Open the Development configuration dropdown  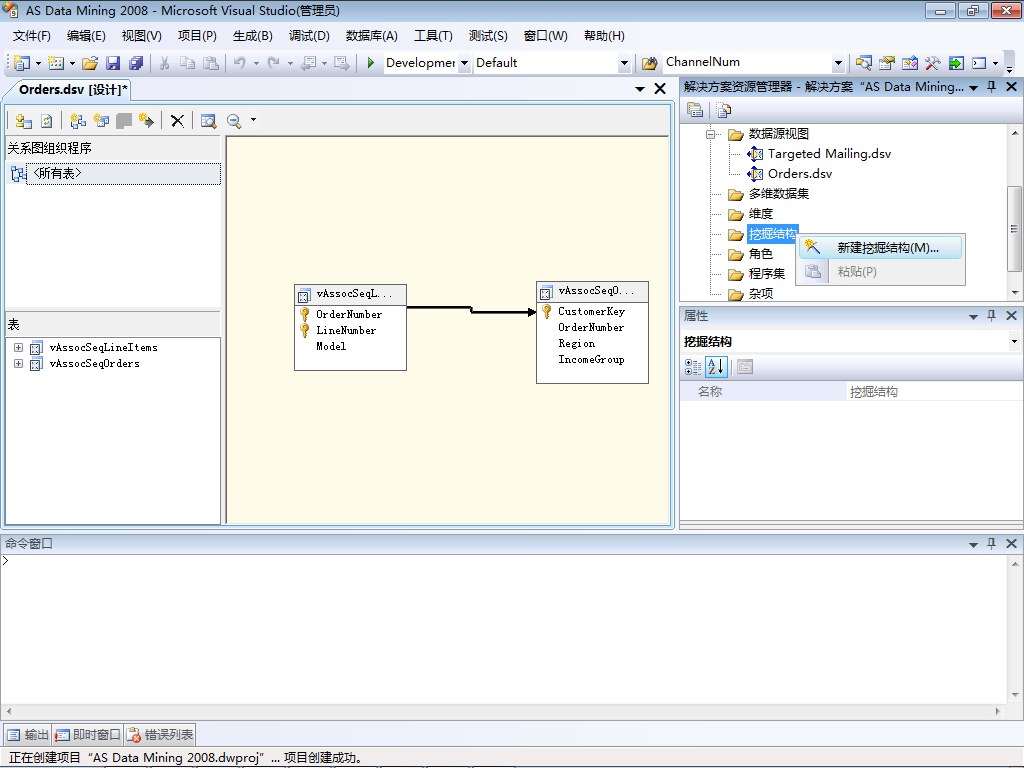coord(464,63)
